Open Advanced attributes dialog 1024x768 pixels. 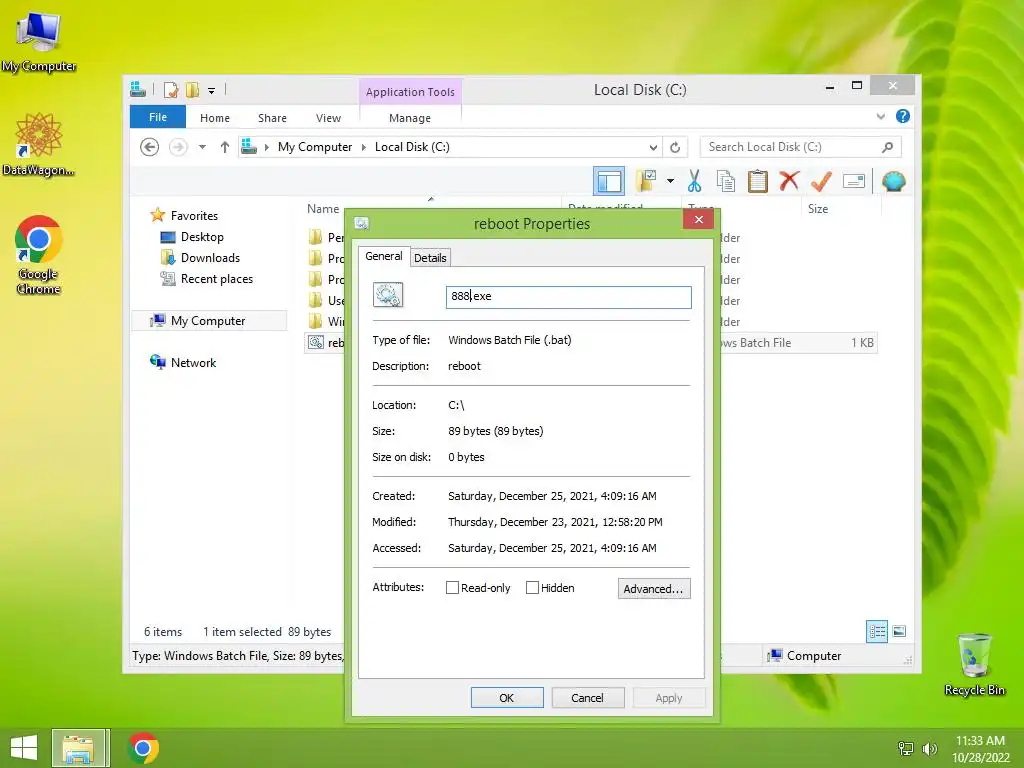tap(653, 588)
